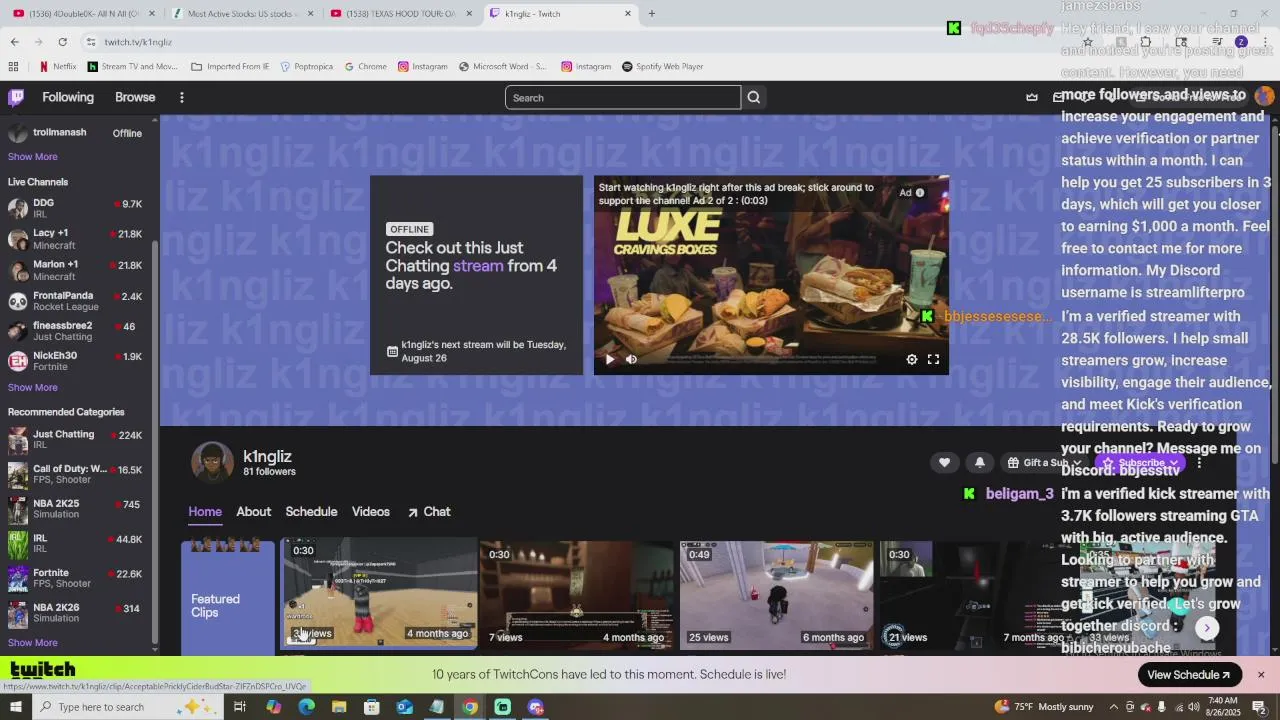Click the Twitch search input field
Viewport: 1280px width, 720px height.
[622, 97]
